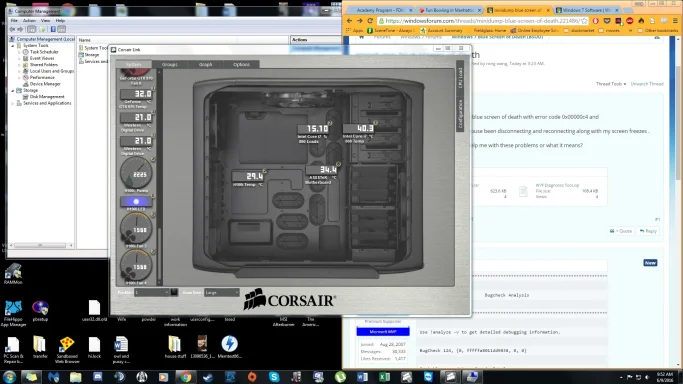
Task: Click the Reply button on the post
Action: (648, 231)
